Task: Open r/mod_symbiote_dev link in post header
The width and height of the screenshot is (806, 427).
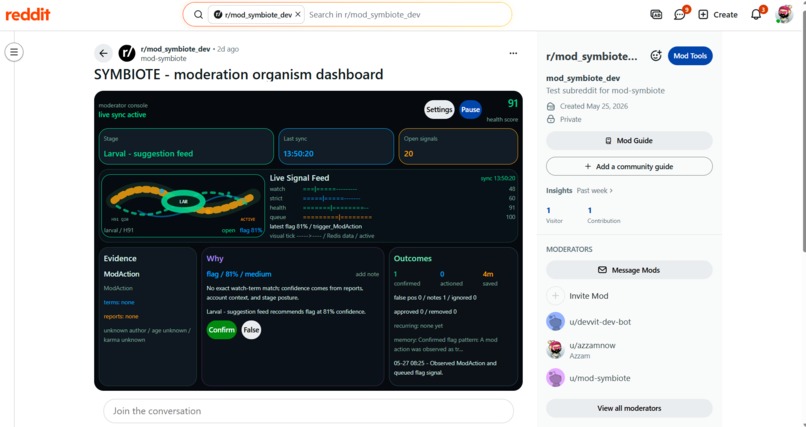Action: [175, 49]
